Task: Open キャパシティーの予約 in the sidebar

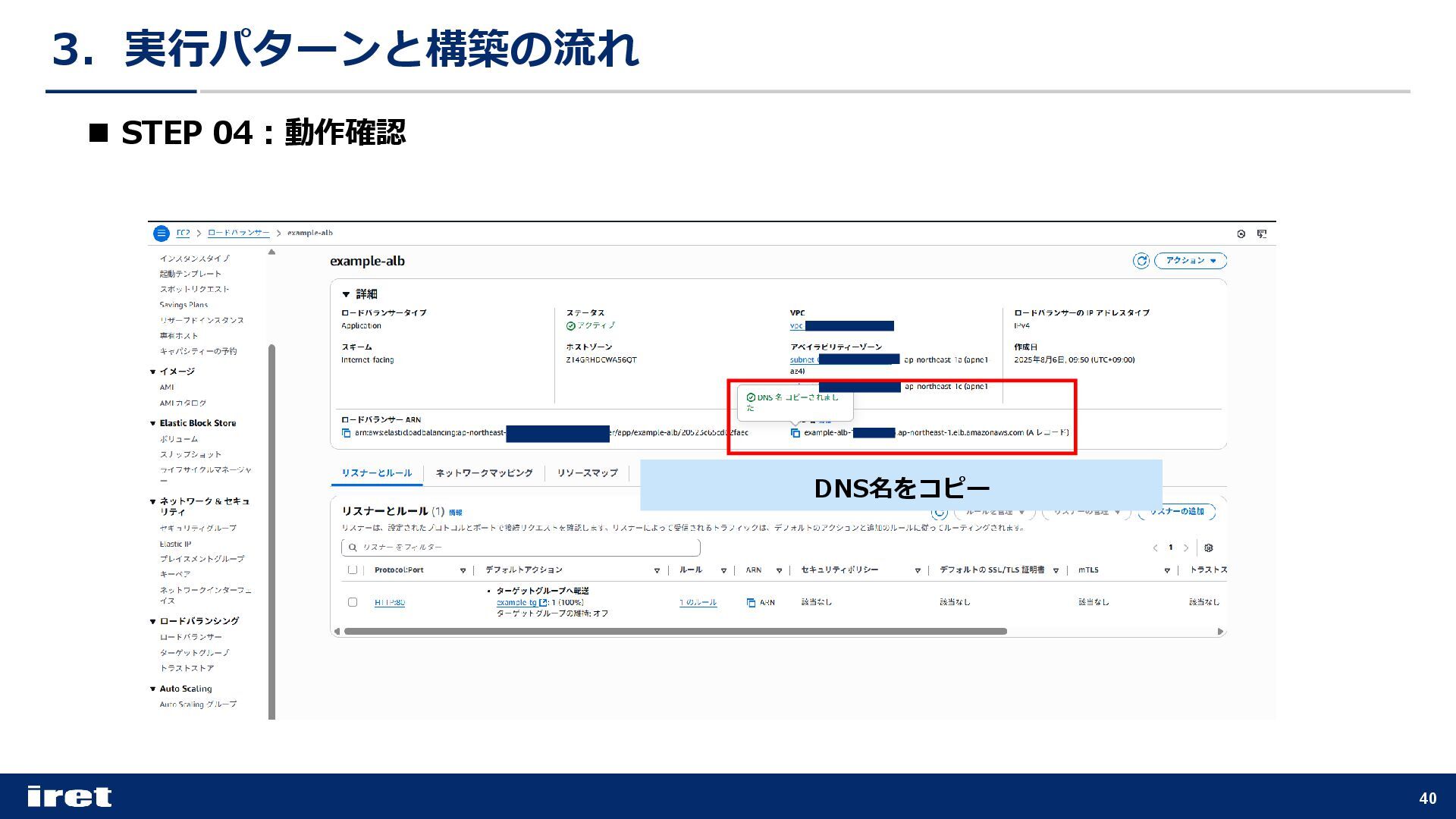Action: click(198, 351)
